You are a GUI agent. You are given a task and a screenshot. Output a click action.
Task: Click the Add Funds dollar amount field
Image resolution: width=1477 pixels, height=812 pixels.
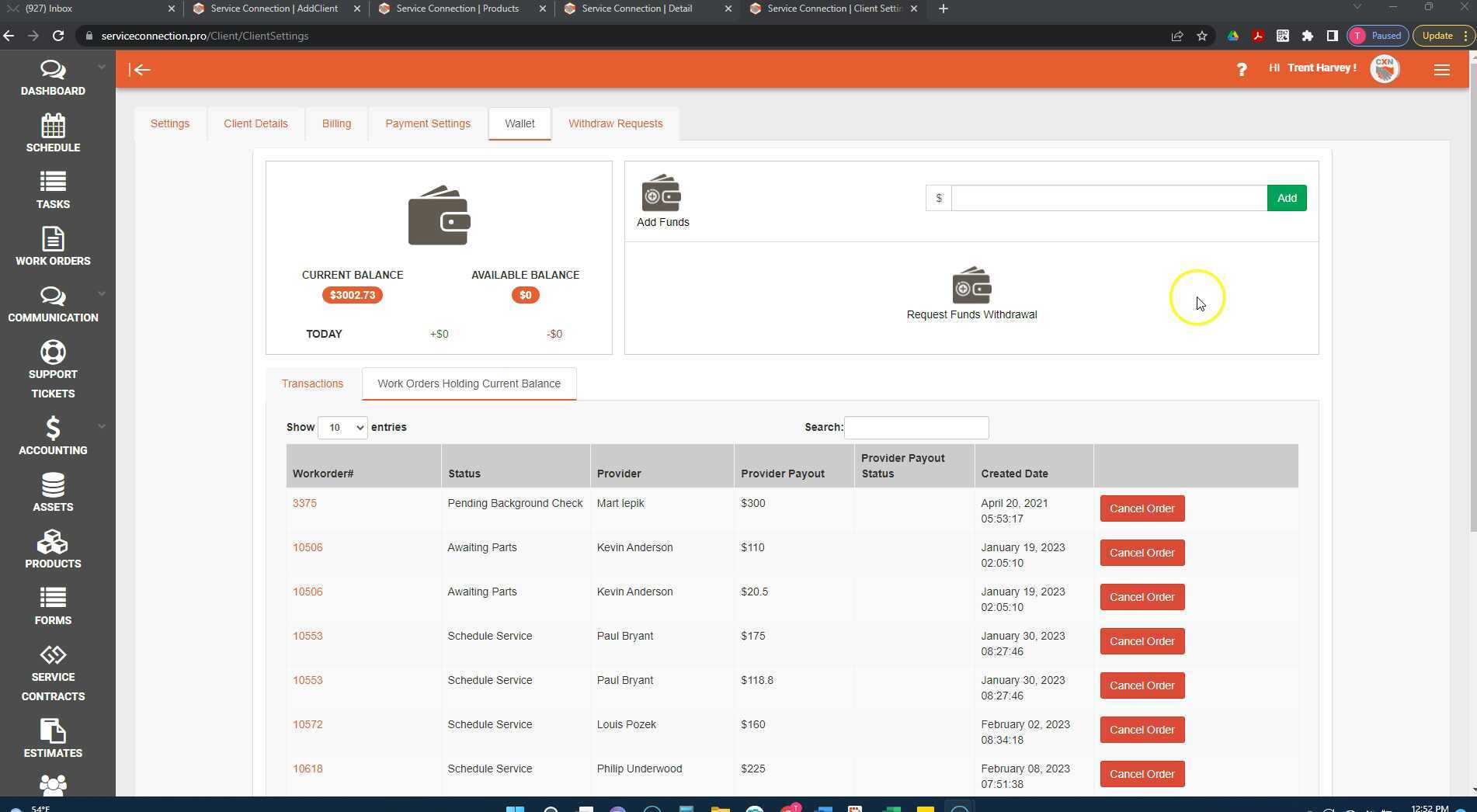pyautogui.click(x=1108, y=198)
